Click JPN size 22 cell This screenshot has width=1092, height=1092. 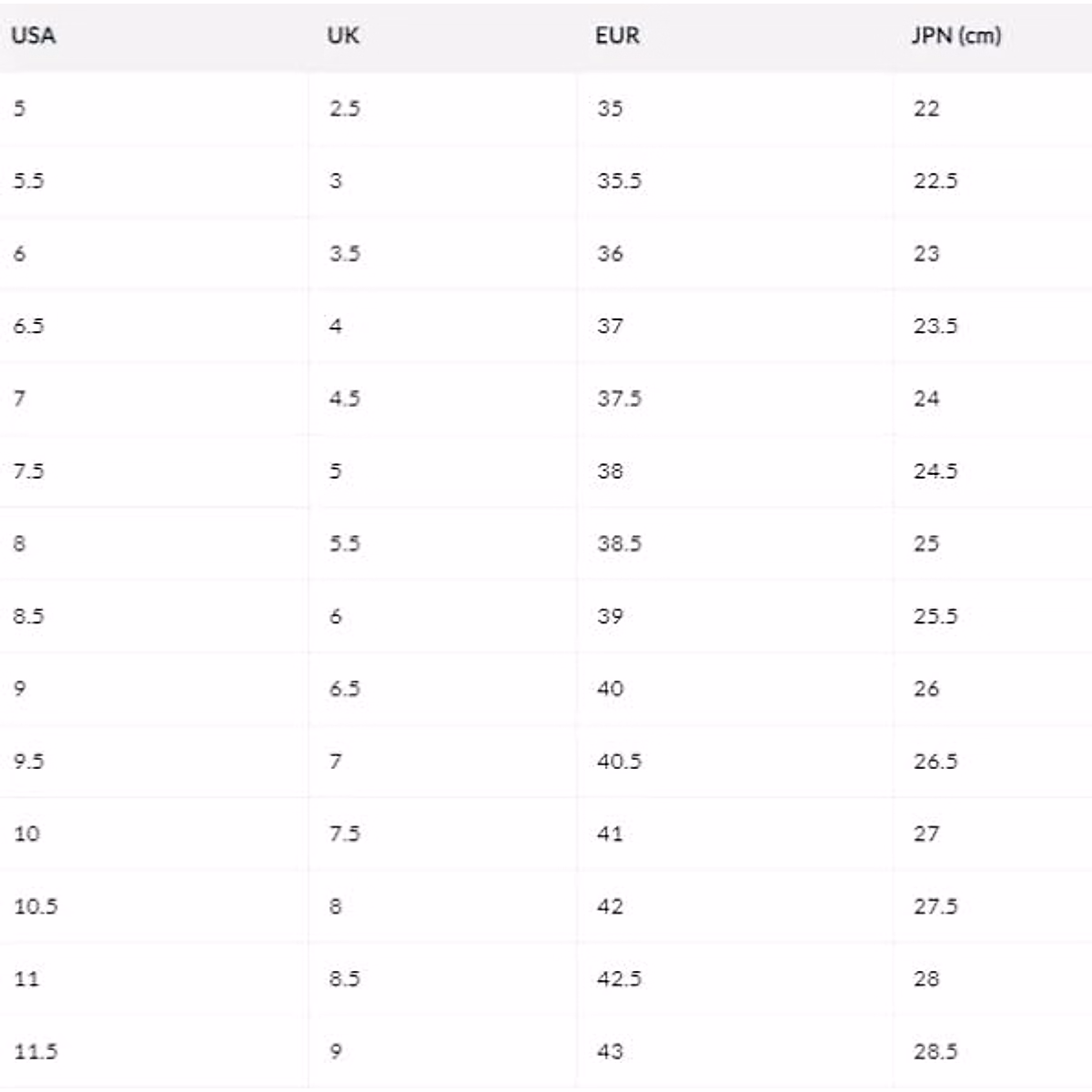(926, 108)
